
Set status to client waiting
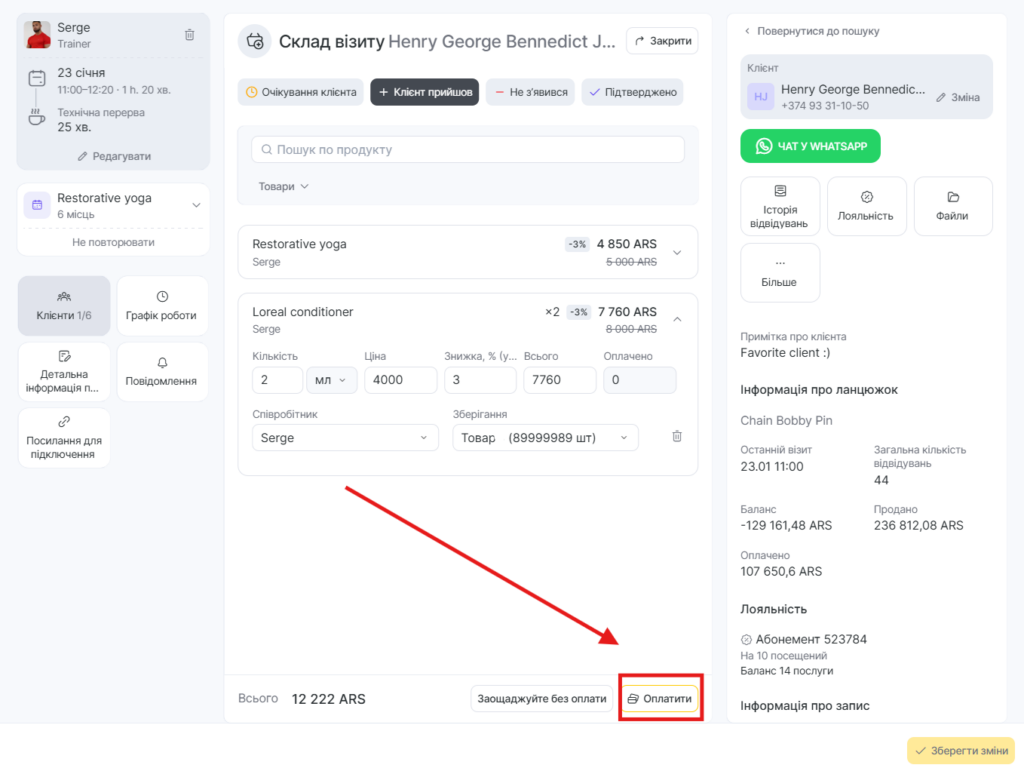coord(300,92)
